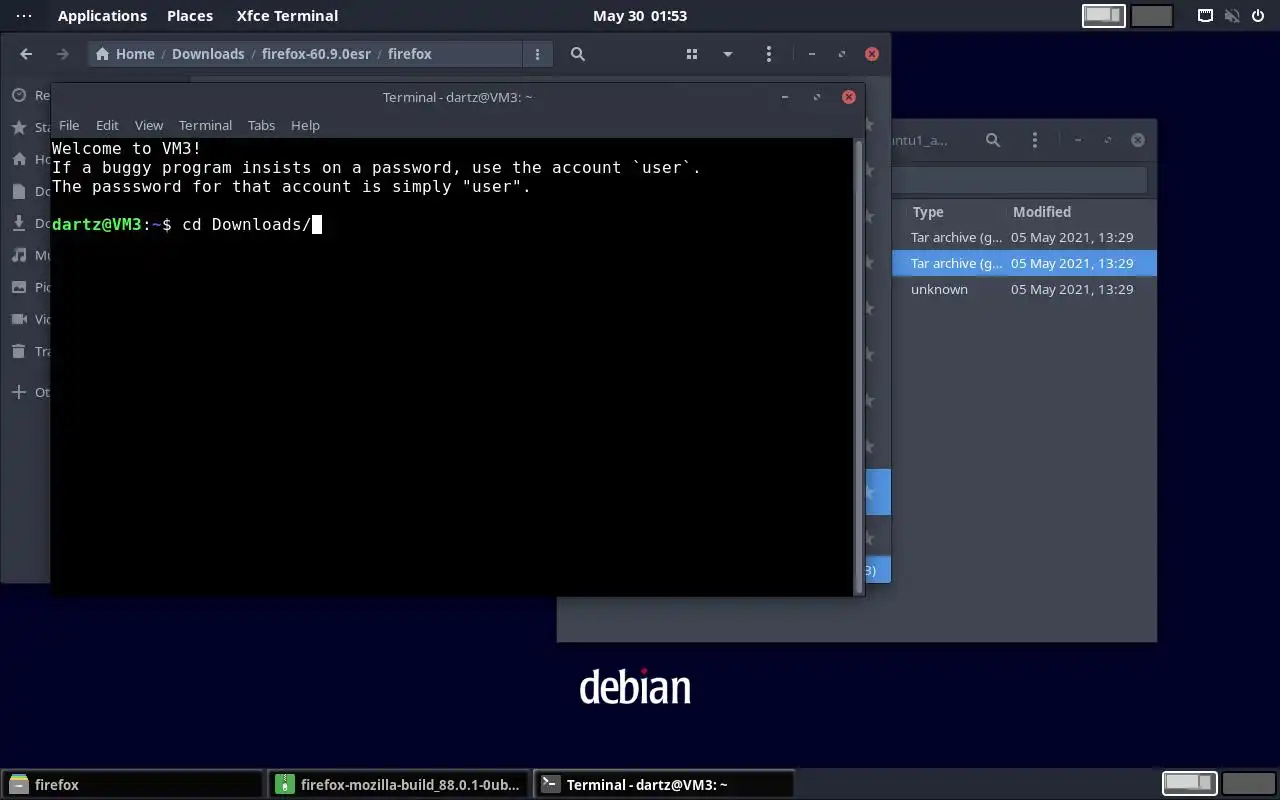Open the Applications menu in top panel
Viewport: 1280px width, 800px height.
click(x=102, y=16)
